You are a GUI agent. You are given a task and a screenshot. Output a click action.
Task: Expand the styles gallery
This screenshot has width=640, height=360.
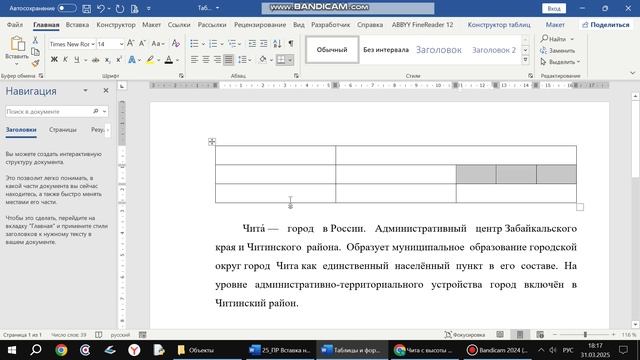point(525,60)
